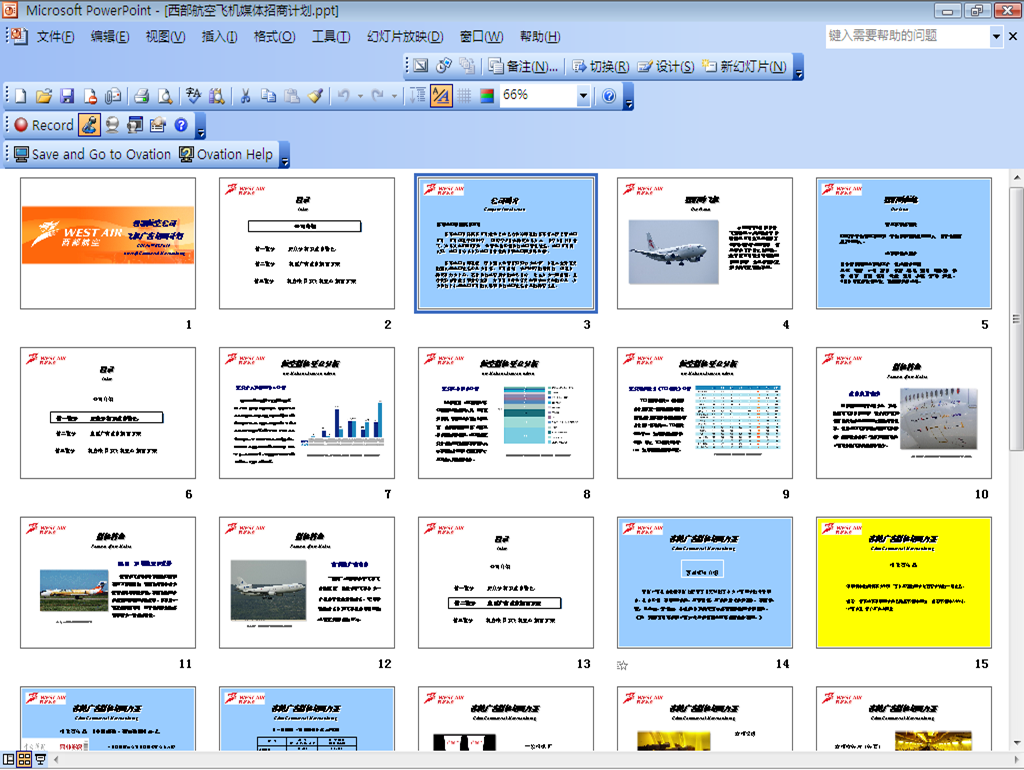This screenshot has width=1024, height=770.
Task: Open the Record toolbar help icon
Action: [x=181, y=125]
